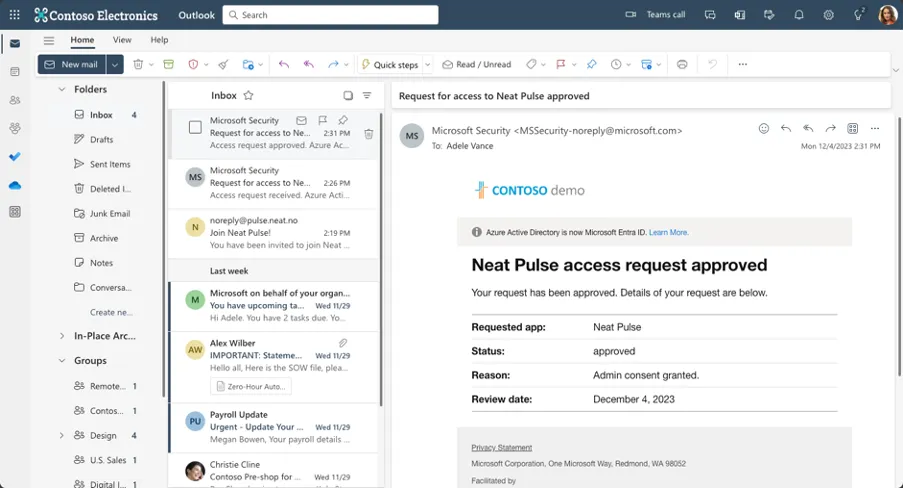The height and width of the screenshot is (488, 904).
Task: Expand the In-Place Archive folder
Action: 61,336
